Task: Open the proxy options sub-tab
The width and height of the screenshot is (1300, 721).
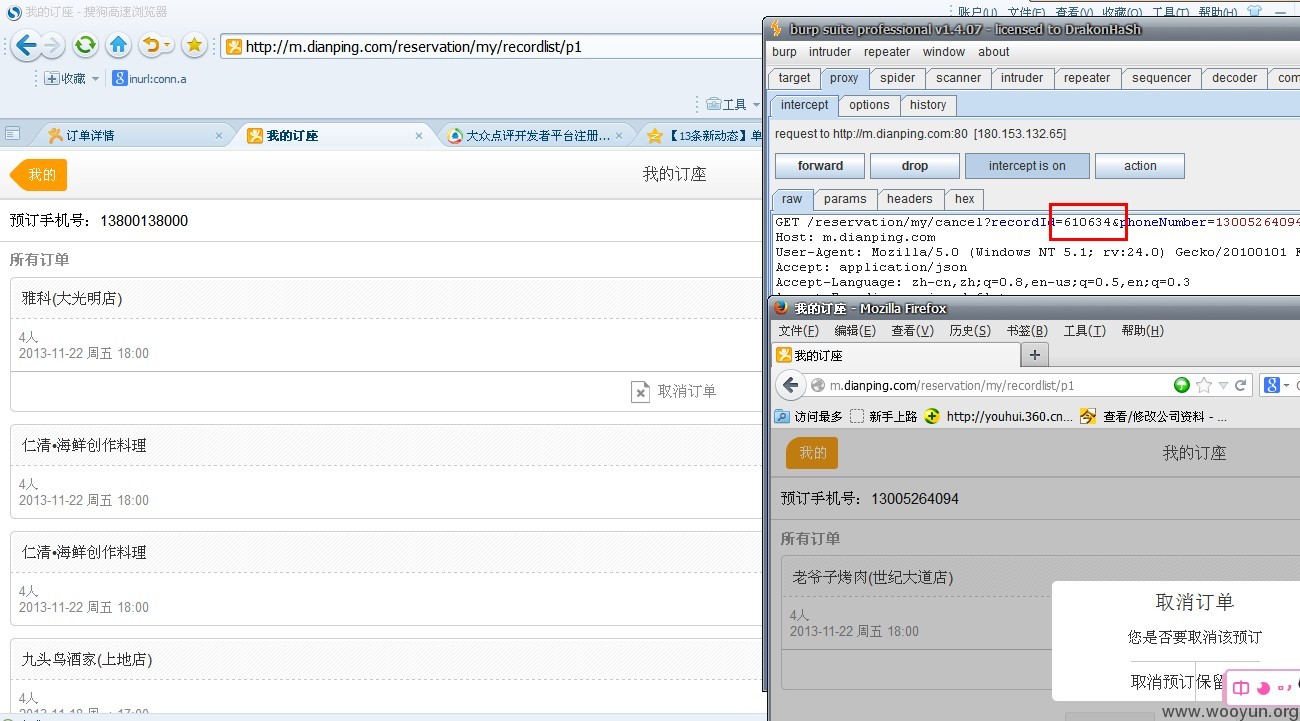Action: [x=869, y=105]
